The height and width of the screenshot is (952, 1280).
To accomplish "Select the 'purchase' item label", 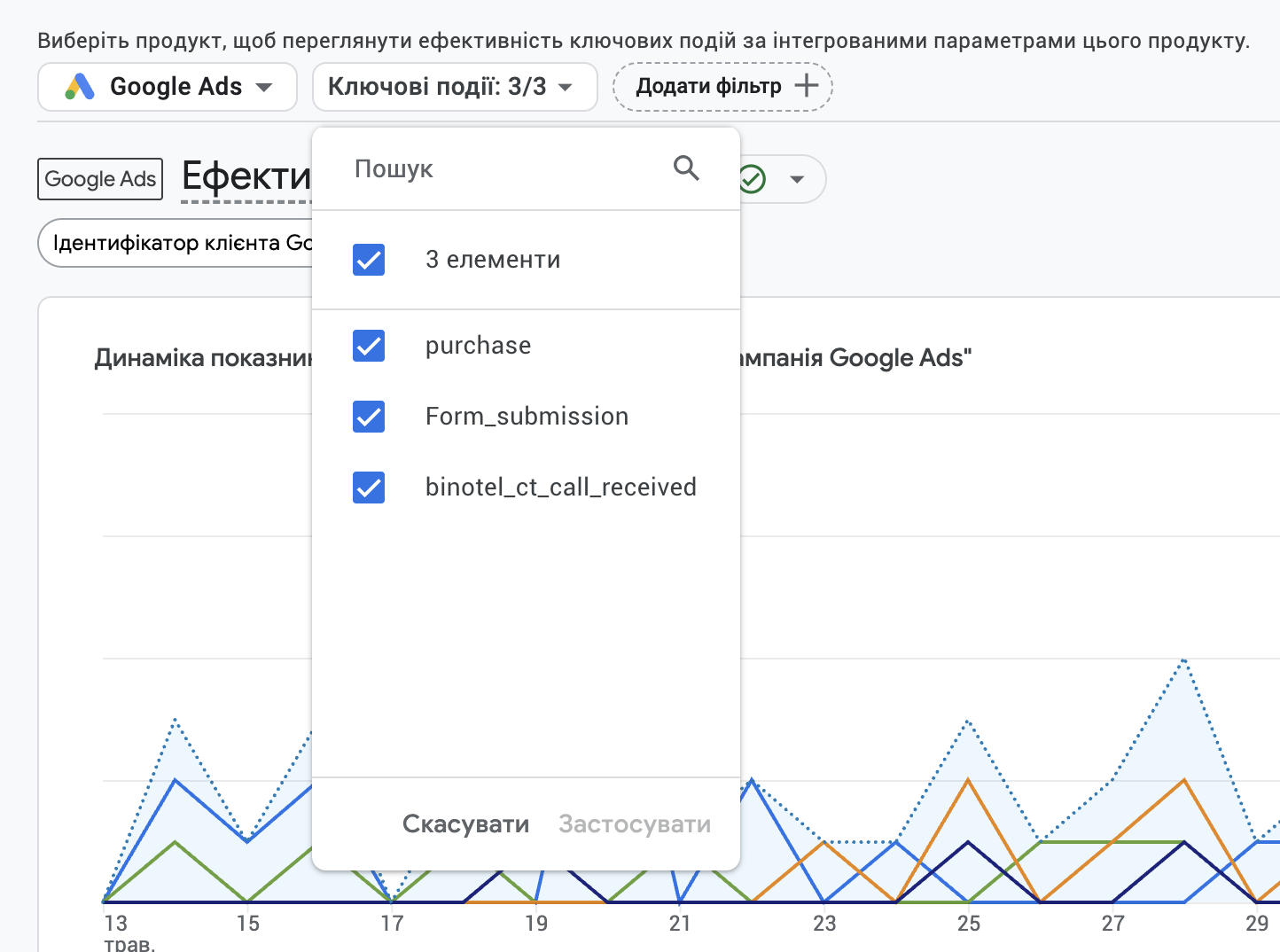I will (479, 346).
